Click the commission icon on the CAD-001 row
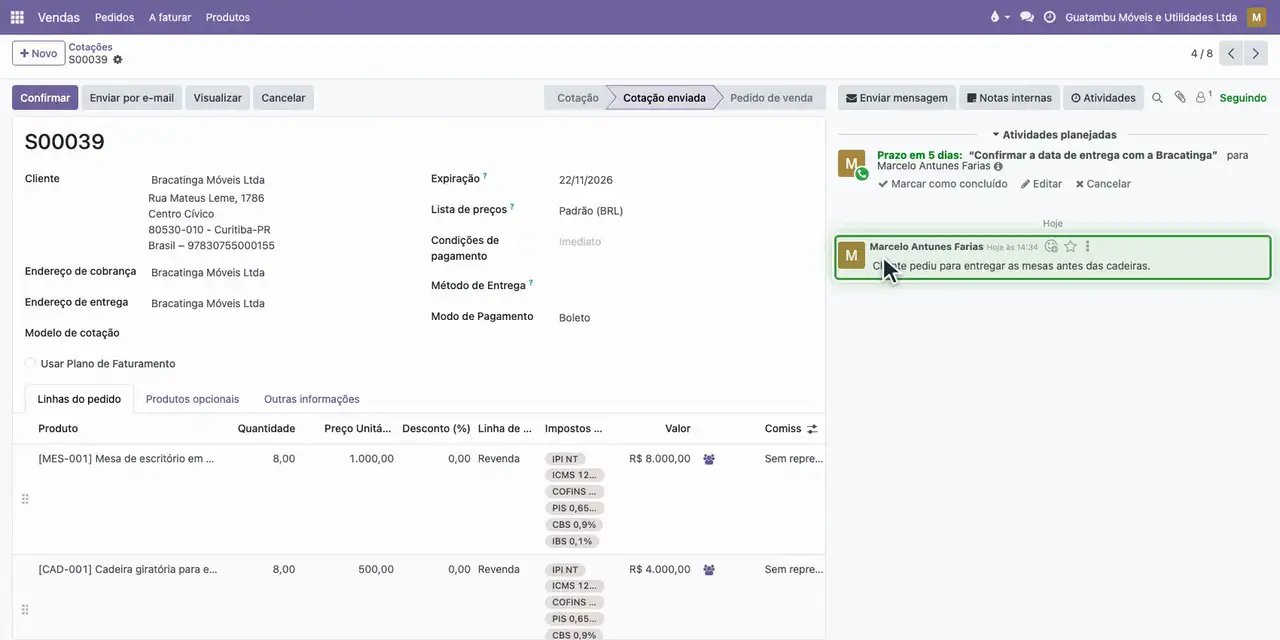 pyautogui.click(x=709, y=570)
